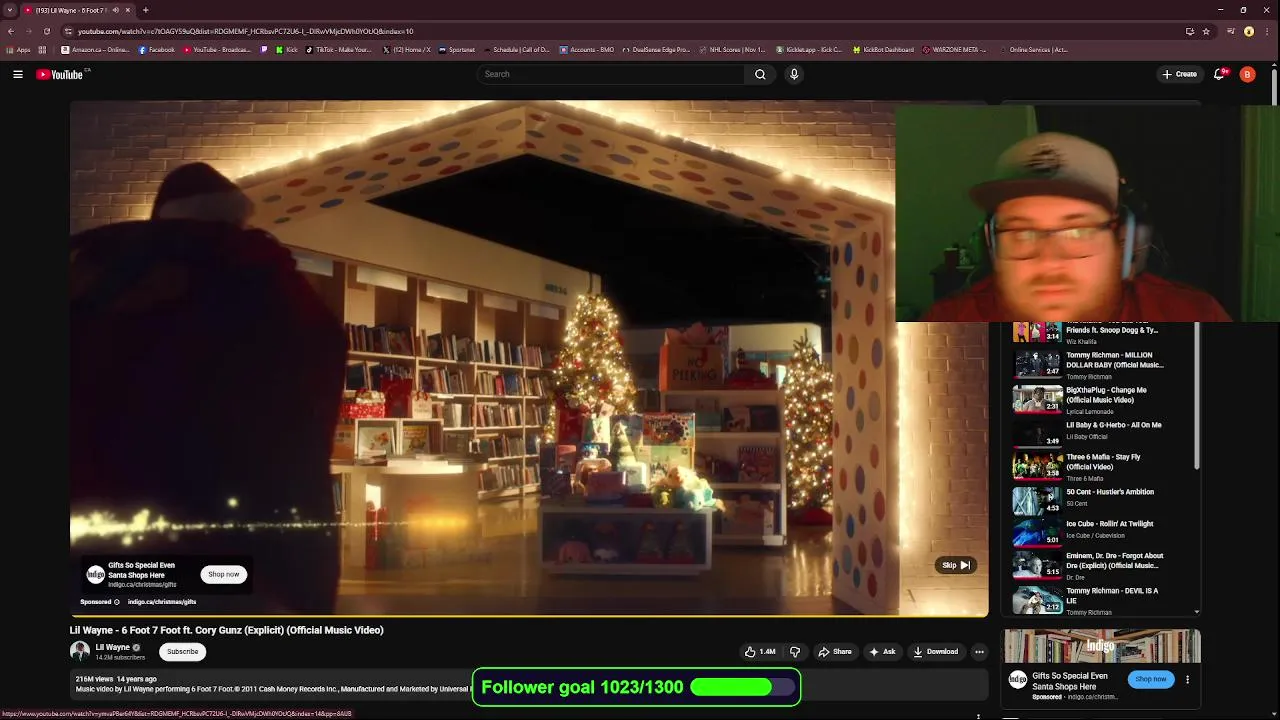Screen dimensions: 1280x720
Task: Start voice search with the microphone
Action: (x=794, y=74)
